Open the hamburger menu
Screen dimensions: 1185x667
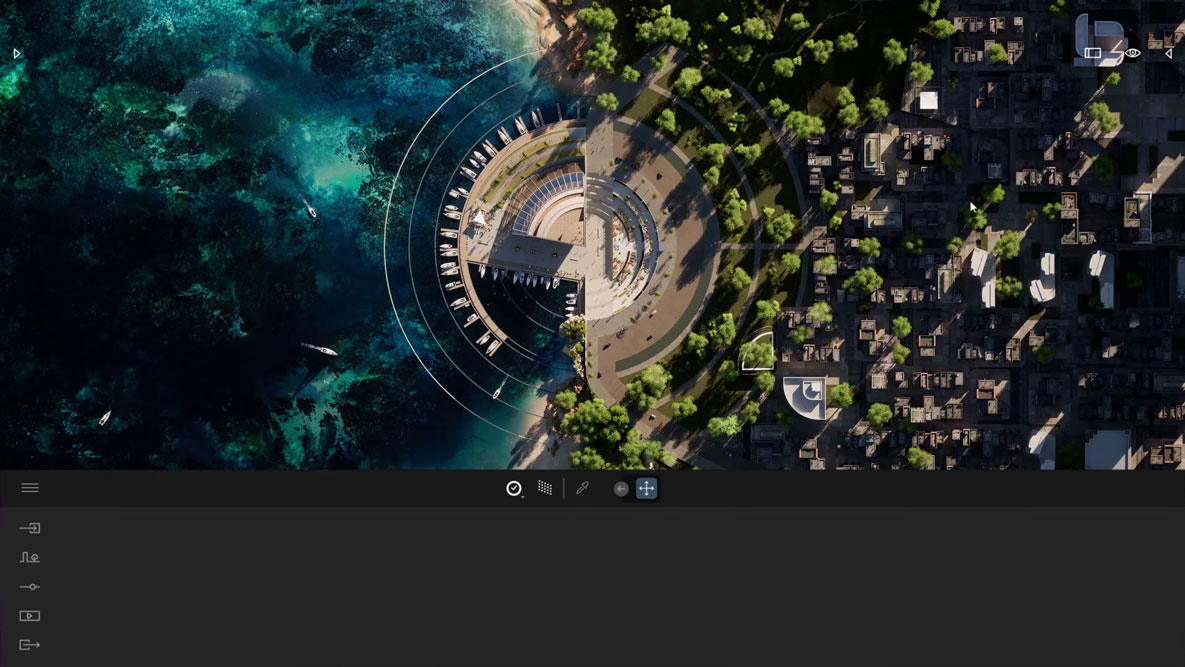click(30, 488)
